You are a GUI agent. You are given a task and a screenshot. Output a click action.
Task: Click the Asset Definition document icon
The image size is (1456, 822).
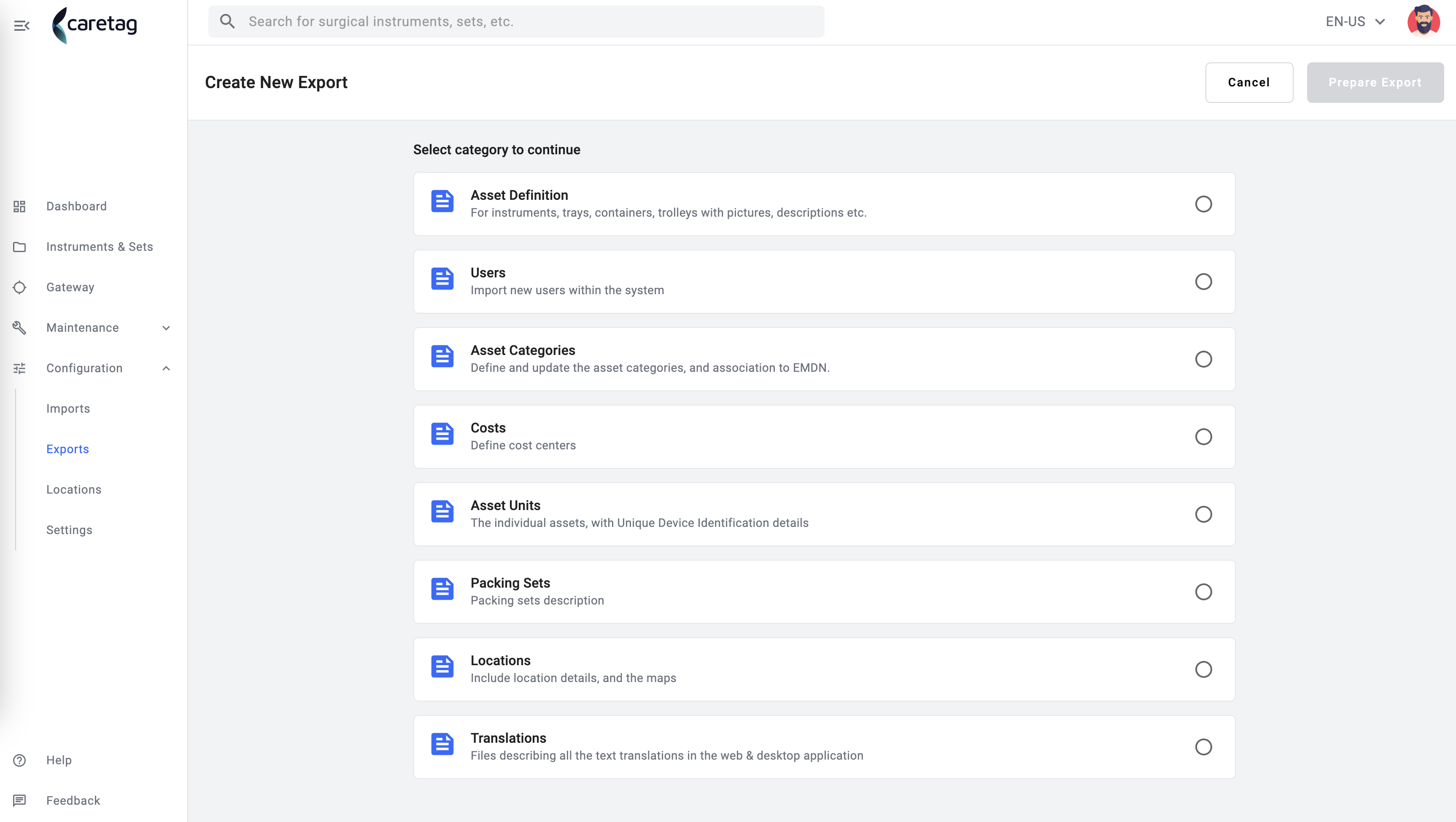(x=442, y=201)
